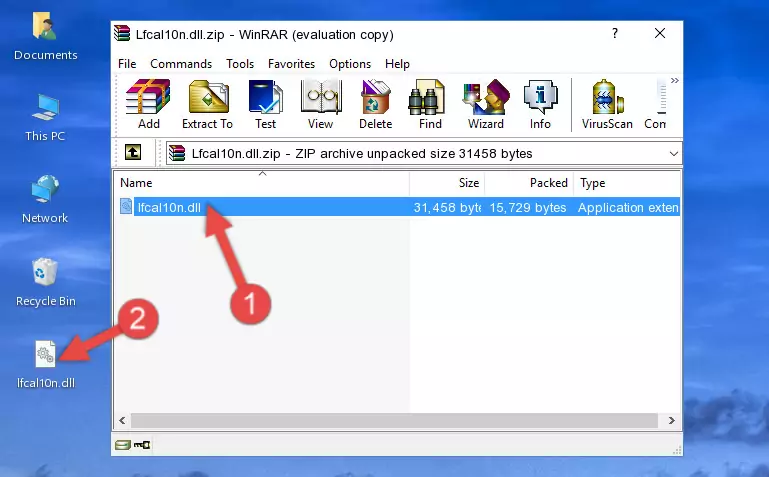Sort the list by Packed column
This screenshot has height=477, width=769.
click(529, 183)
